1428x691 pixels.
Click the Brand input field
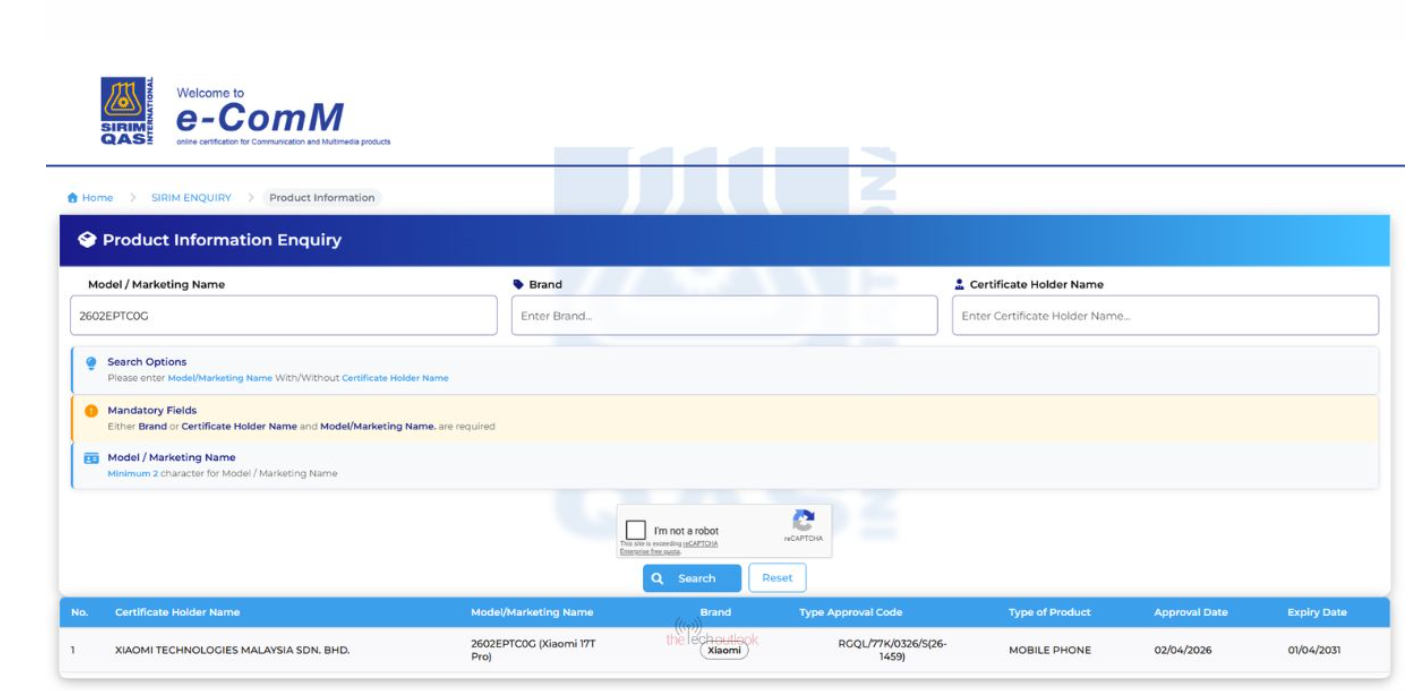coord(724,315)
